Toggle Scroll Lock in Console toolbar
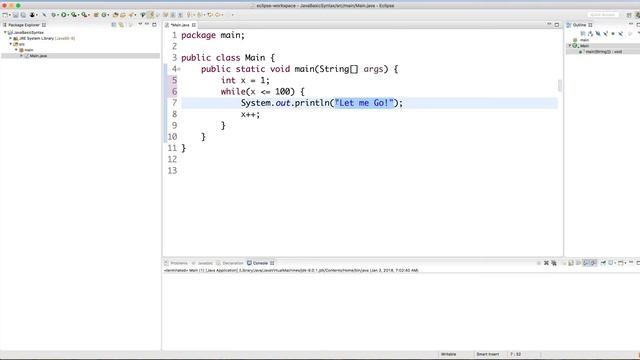 571,263
